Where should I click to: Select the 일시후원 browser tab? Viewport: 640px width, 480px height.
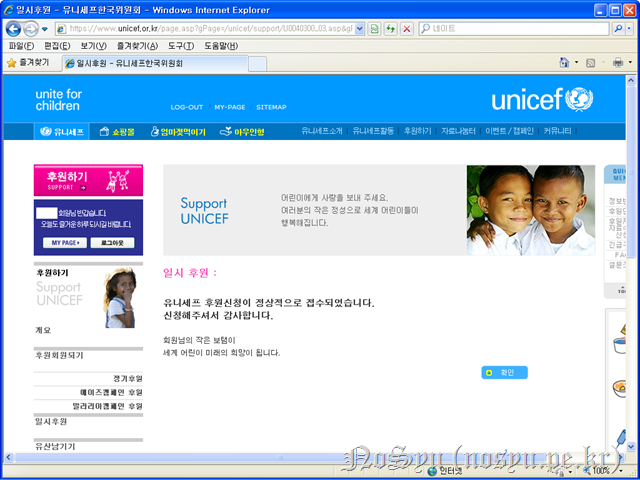(150, 63)
